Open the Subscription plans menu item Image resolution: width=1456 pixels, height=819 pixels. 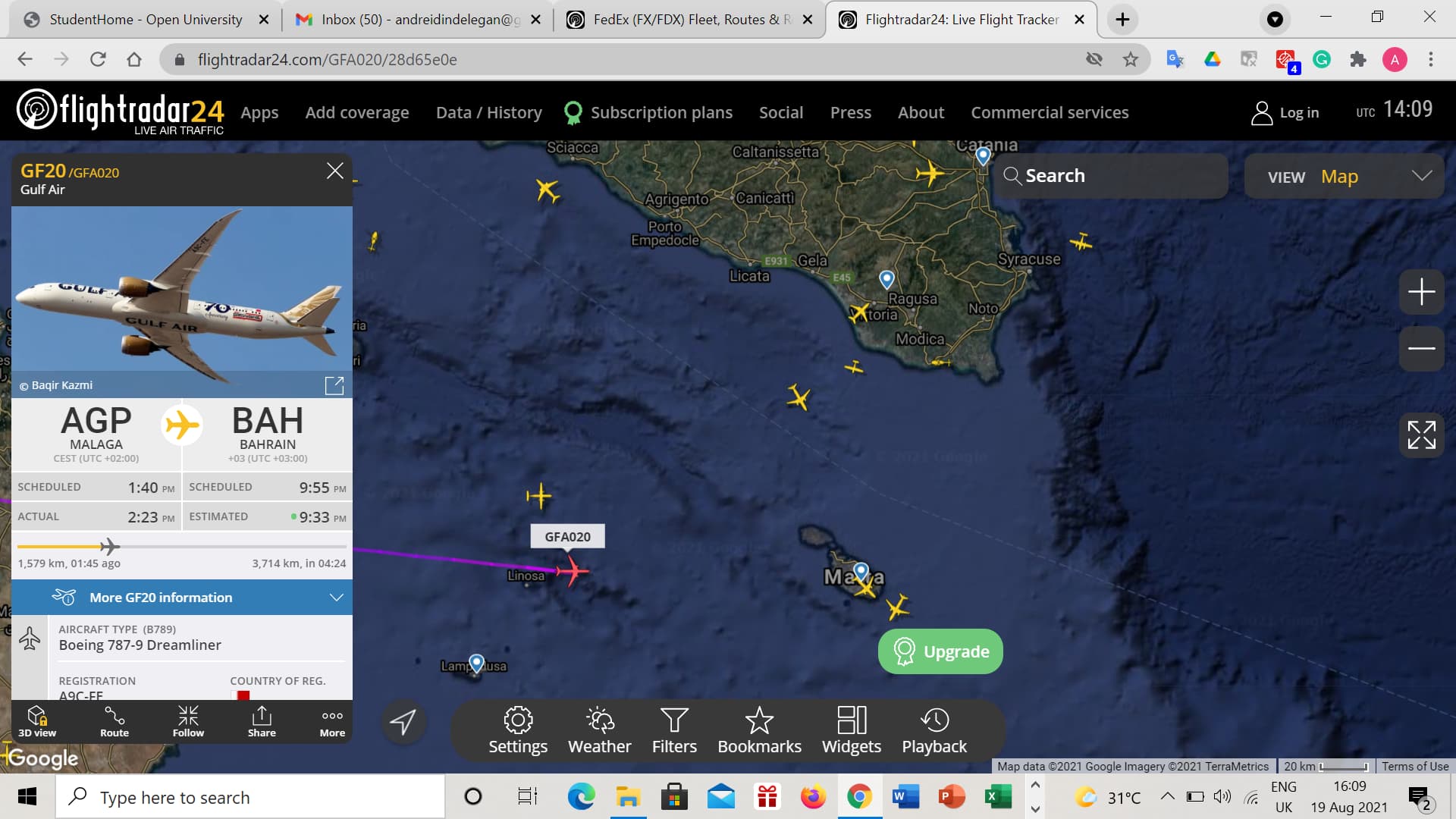click(x=661, y=112)
